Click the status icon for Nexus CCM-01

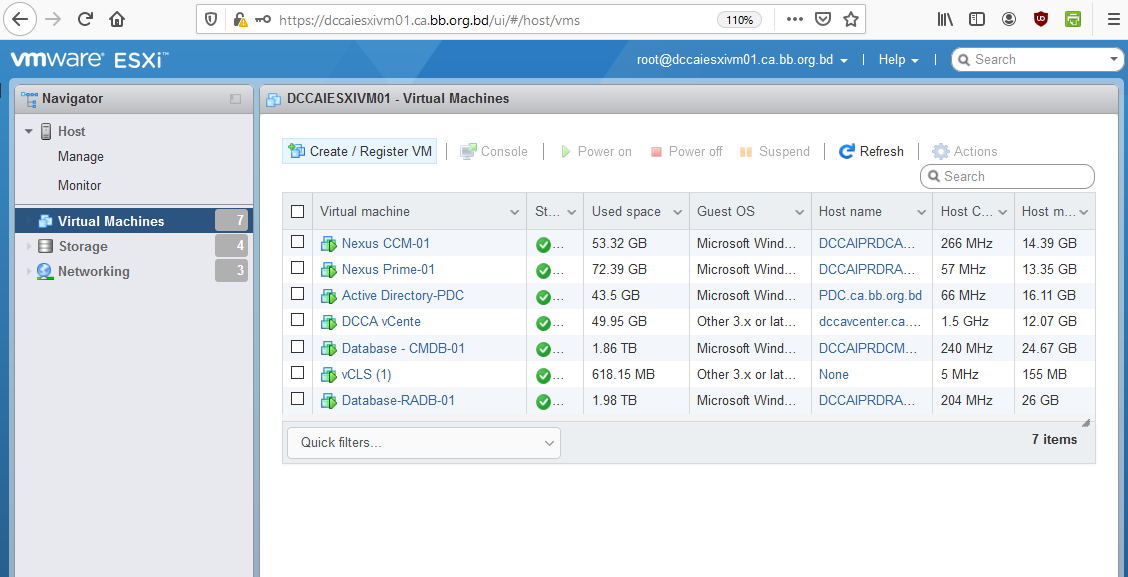(543, 245)
